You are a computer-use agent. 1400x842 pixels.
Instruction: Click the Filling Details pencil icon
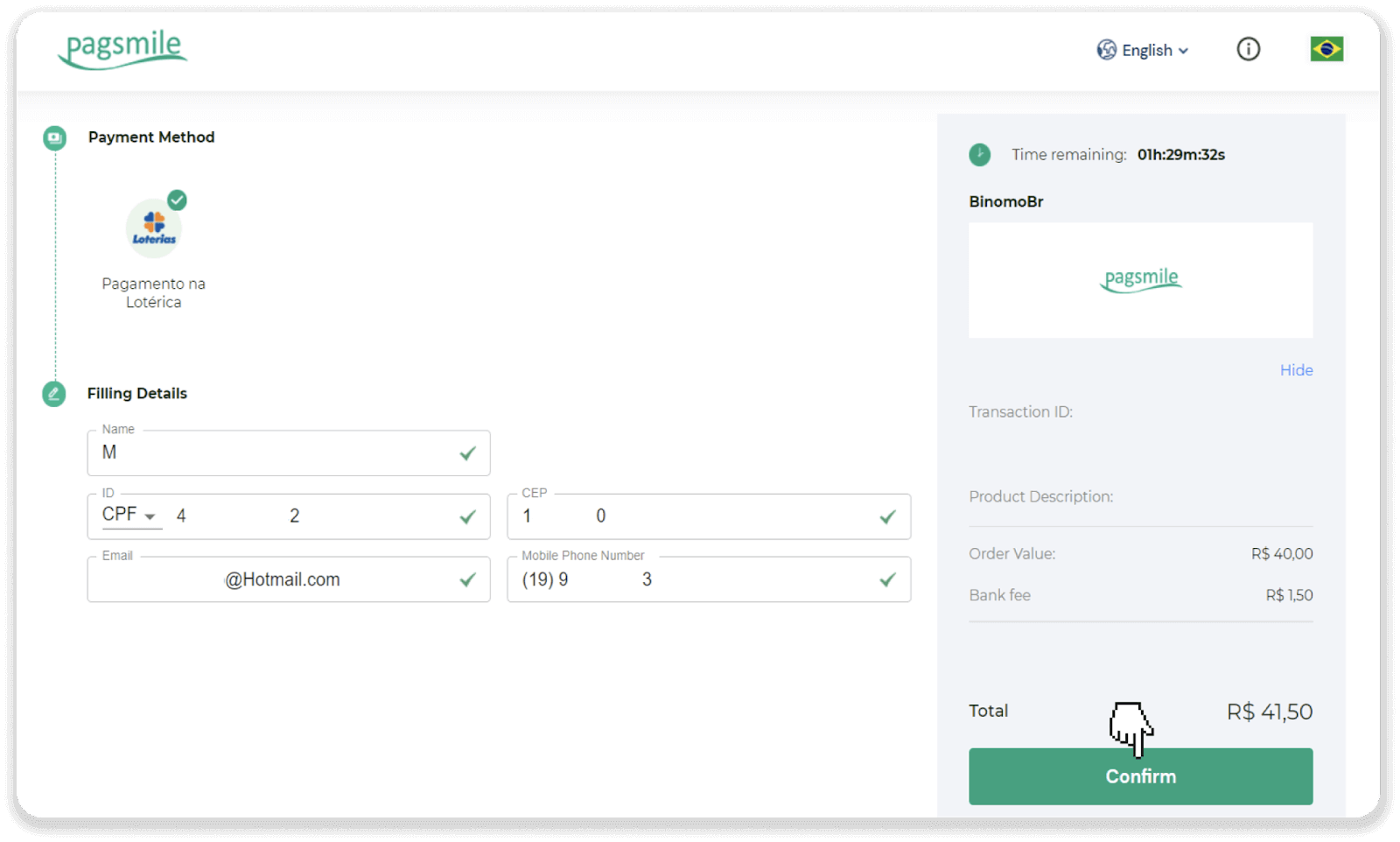pos(53,394)
